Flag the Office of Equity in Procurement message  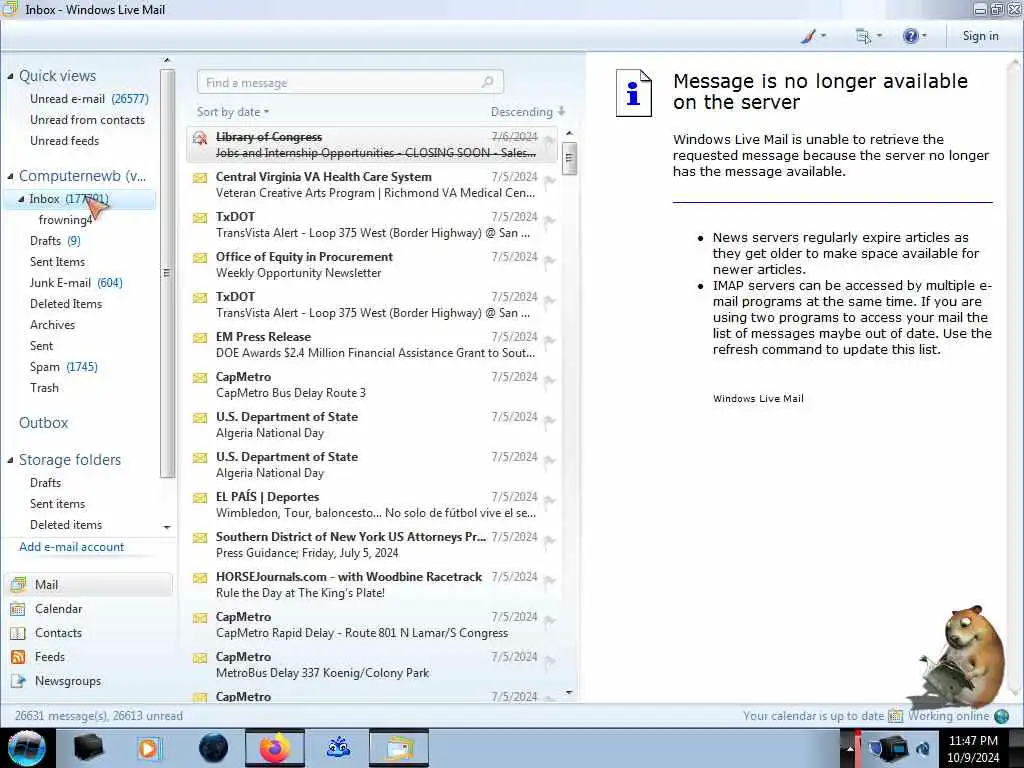coord(549,262)
